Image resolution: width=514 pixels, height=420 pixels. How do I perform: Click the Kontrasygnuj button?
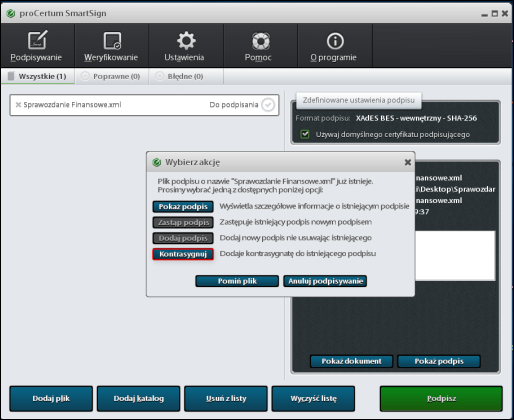tap(183, 254)
